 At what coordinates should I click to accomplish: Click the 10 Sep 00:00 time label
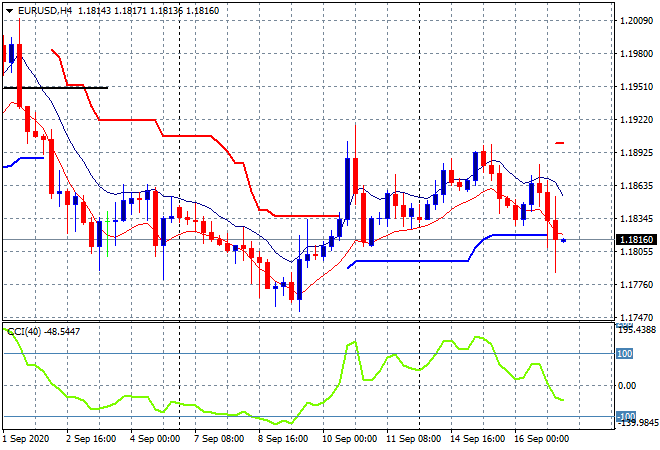pyautogui.click(x=349, y=439)
